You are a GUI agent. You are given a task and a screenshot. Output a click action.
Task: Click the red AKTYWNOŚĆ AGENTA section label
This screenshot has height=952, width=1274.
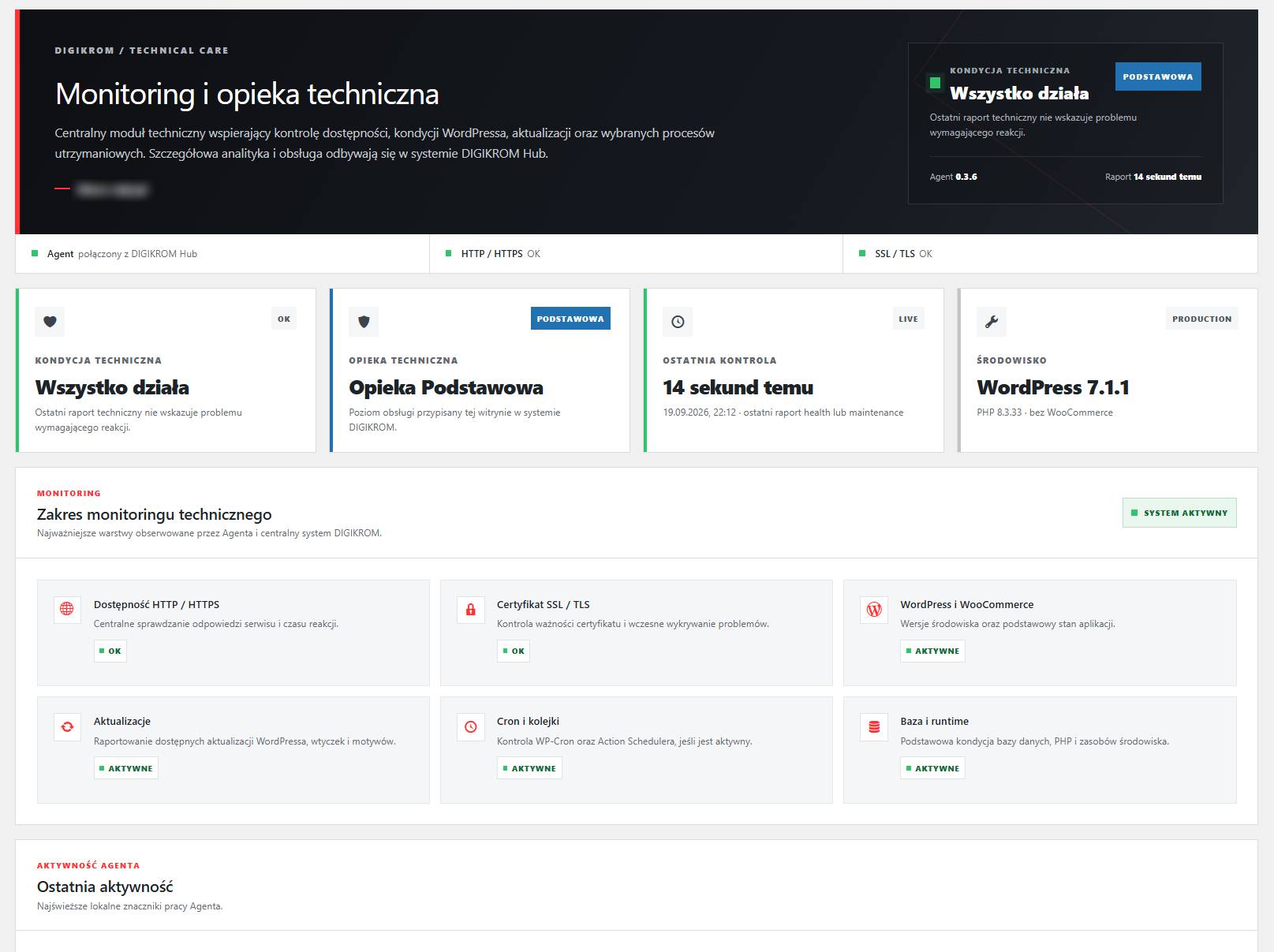coord(88,865)
